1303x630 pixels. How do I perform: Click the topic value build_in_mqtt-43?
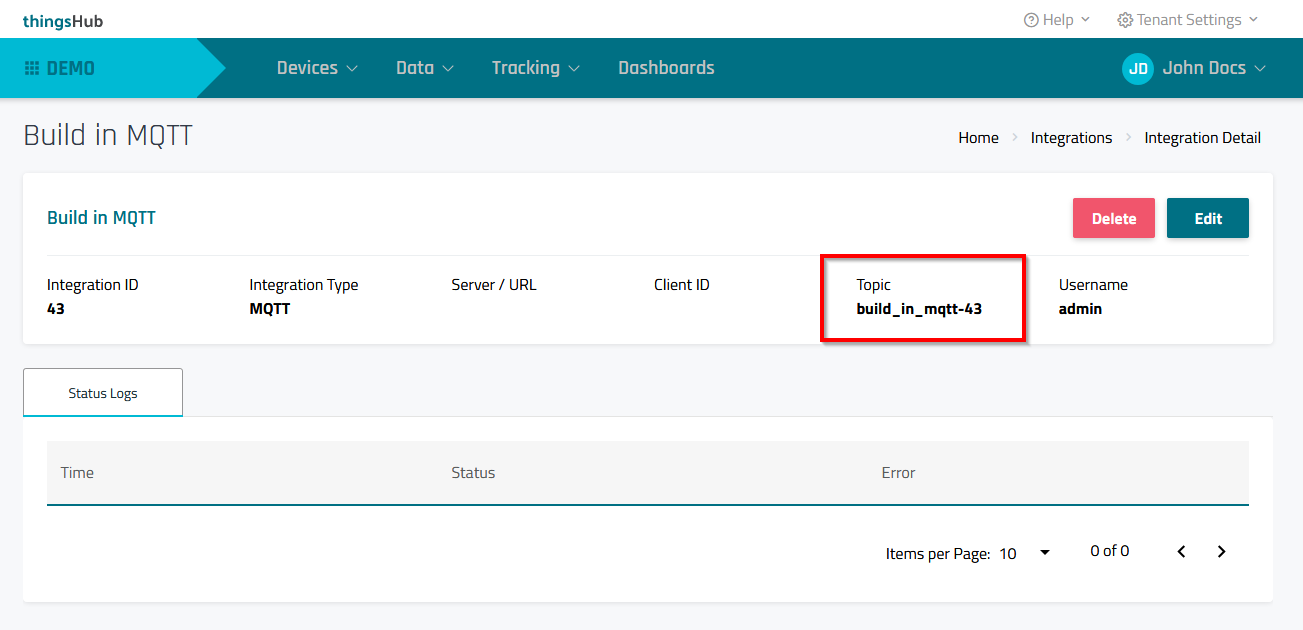coord(919,309)
